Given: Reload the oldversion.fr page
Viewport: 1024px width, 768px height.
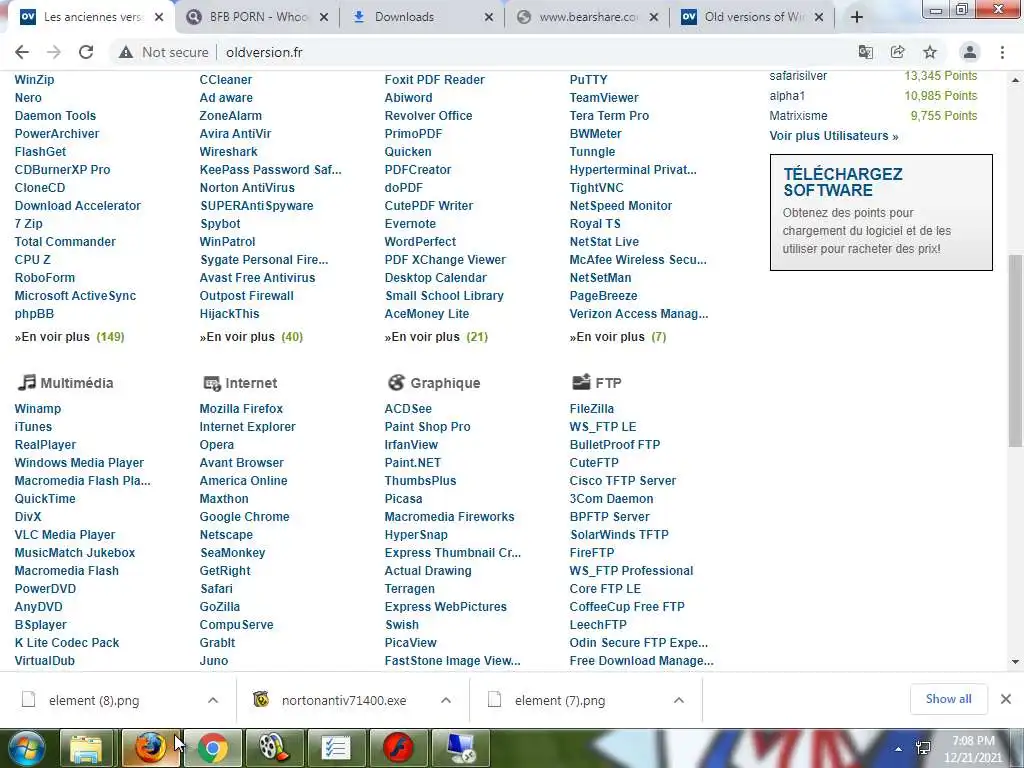Looking at the screenshot, I should (86, 52).
